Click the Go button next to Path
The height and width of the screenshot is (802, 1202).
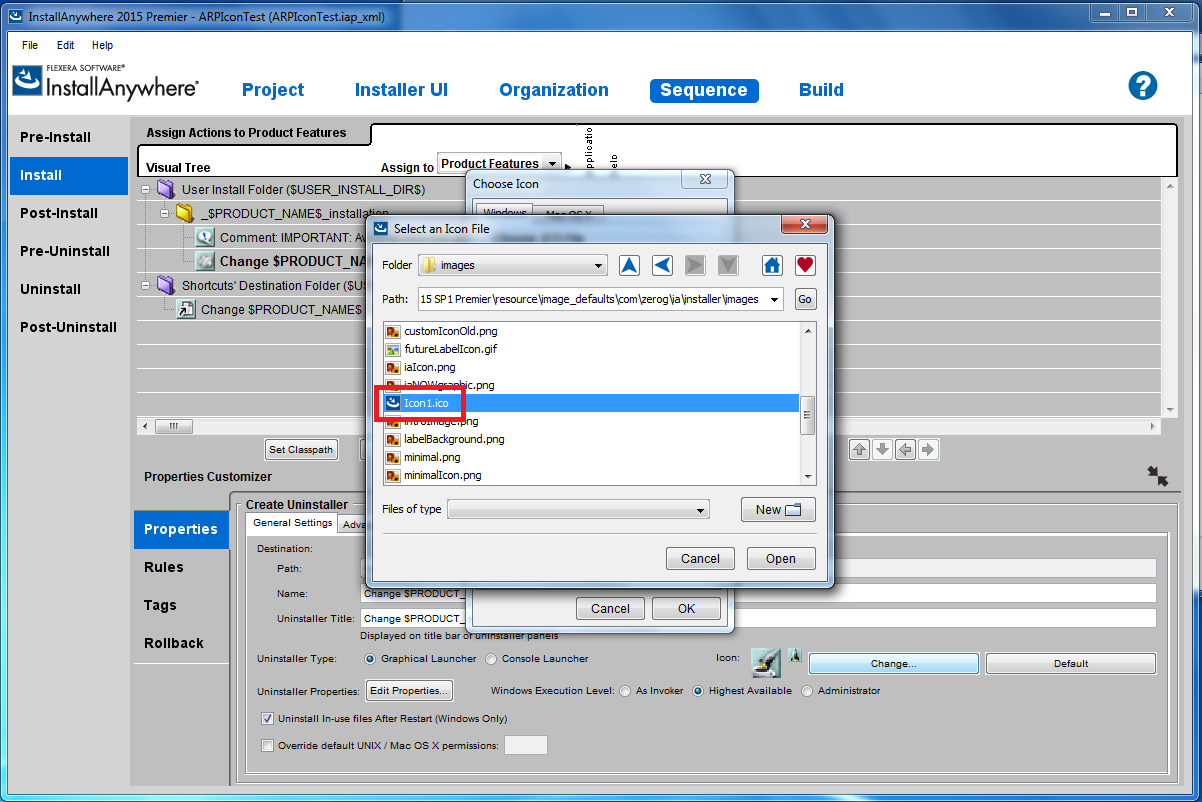(x=805, y=299)
